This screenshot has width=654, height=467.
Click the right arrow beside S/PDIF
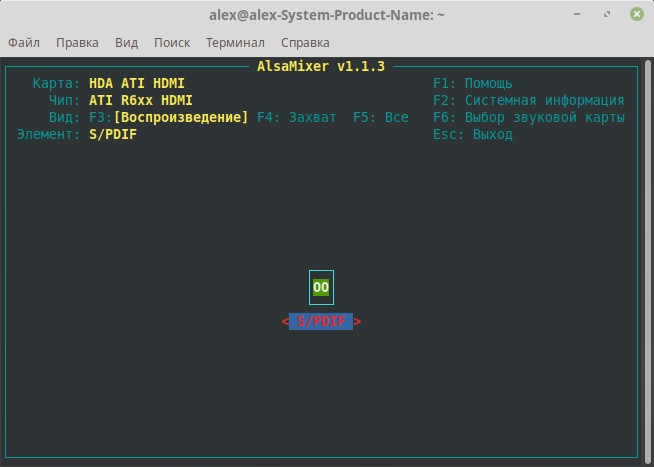(358, 322)
